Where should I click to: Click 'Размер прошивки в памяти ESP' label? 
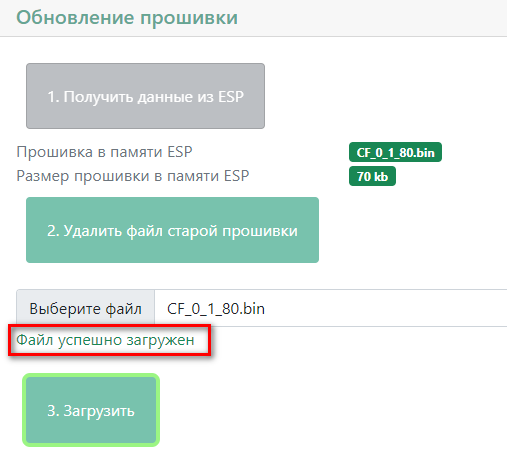tap(133, 176)
